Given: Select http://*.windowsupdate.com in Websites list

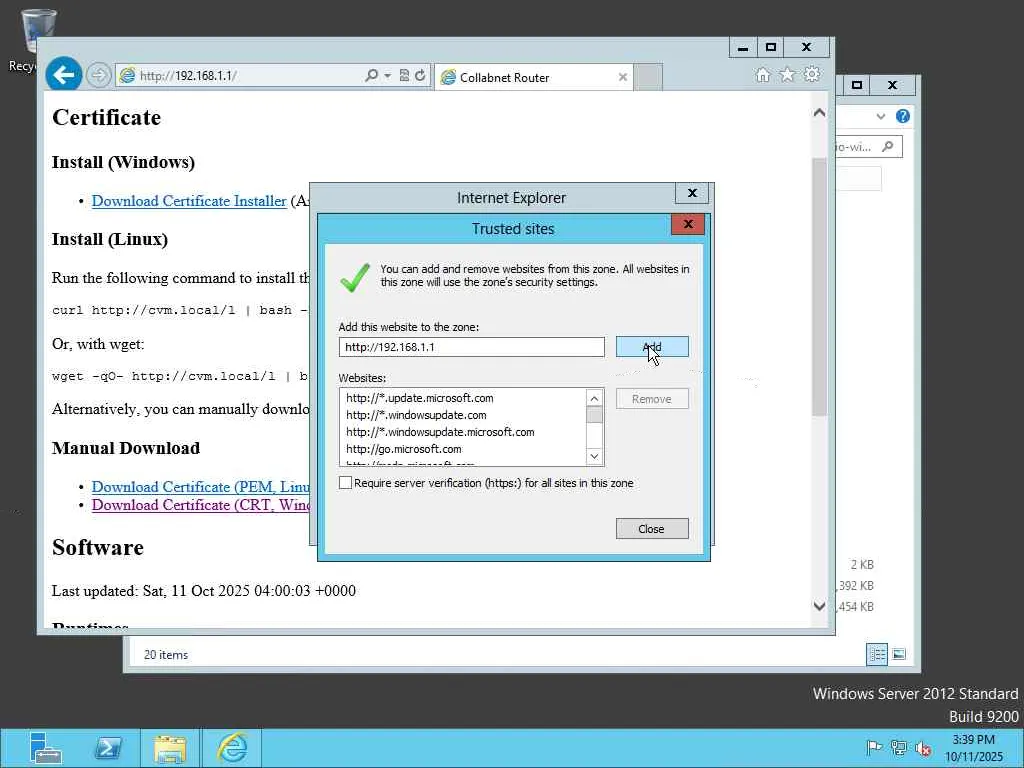Looking at the screenshot, I should tap(416, 415).
